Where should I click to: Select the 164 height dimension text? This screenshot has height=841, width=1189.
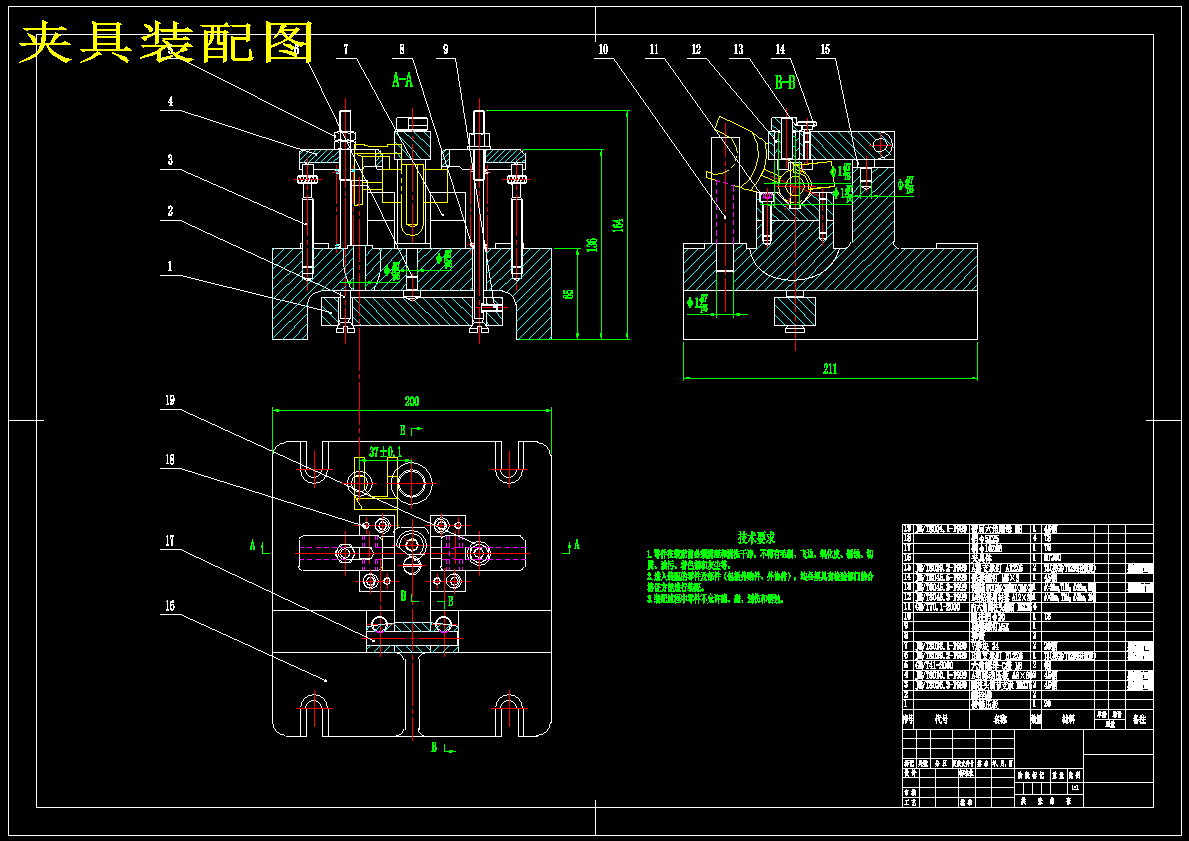pyautogui.click(x=618, y=224)
